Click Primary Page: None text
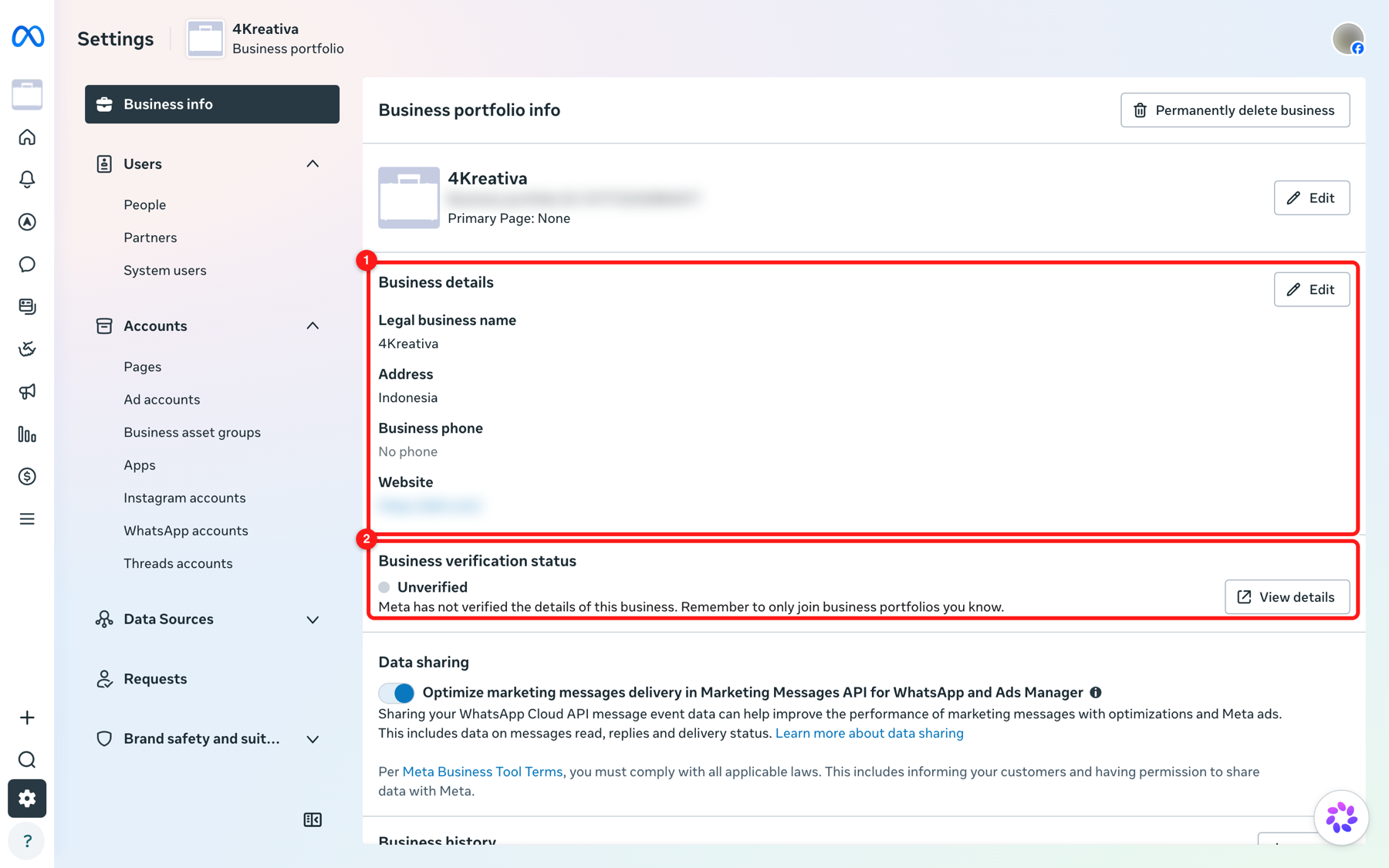This screenshot has height=868, width=1389. (x=509, y=218)
